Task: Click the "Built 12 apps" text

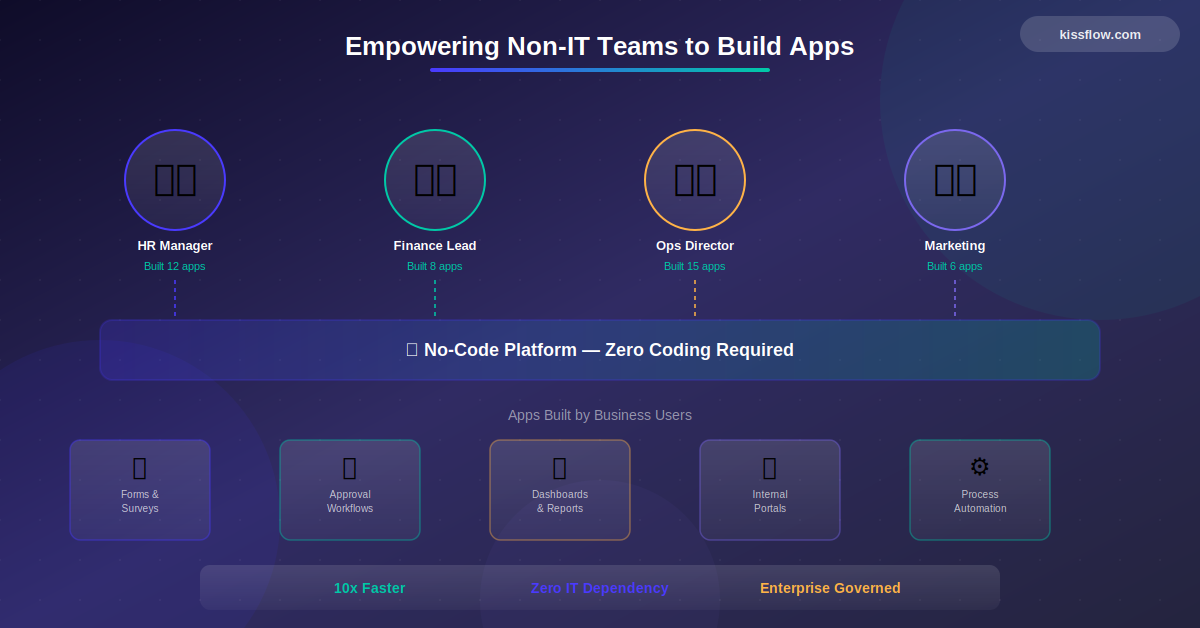Action: (x=175, y=267)
